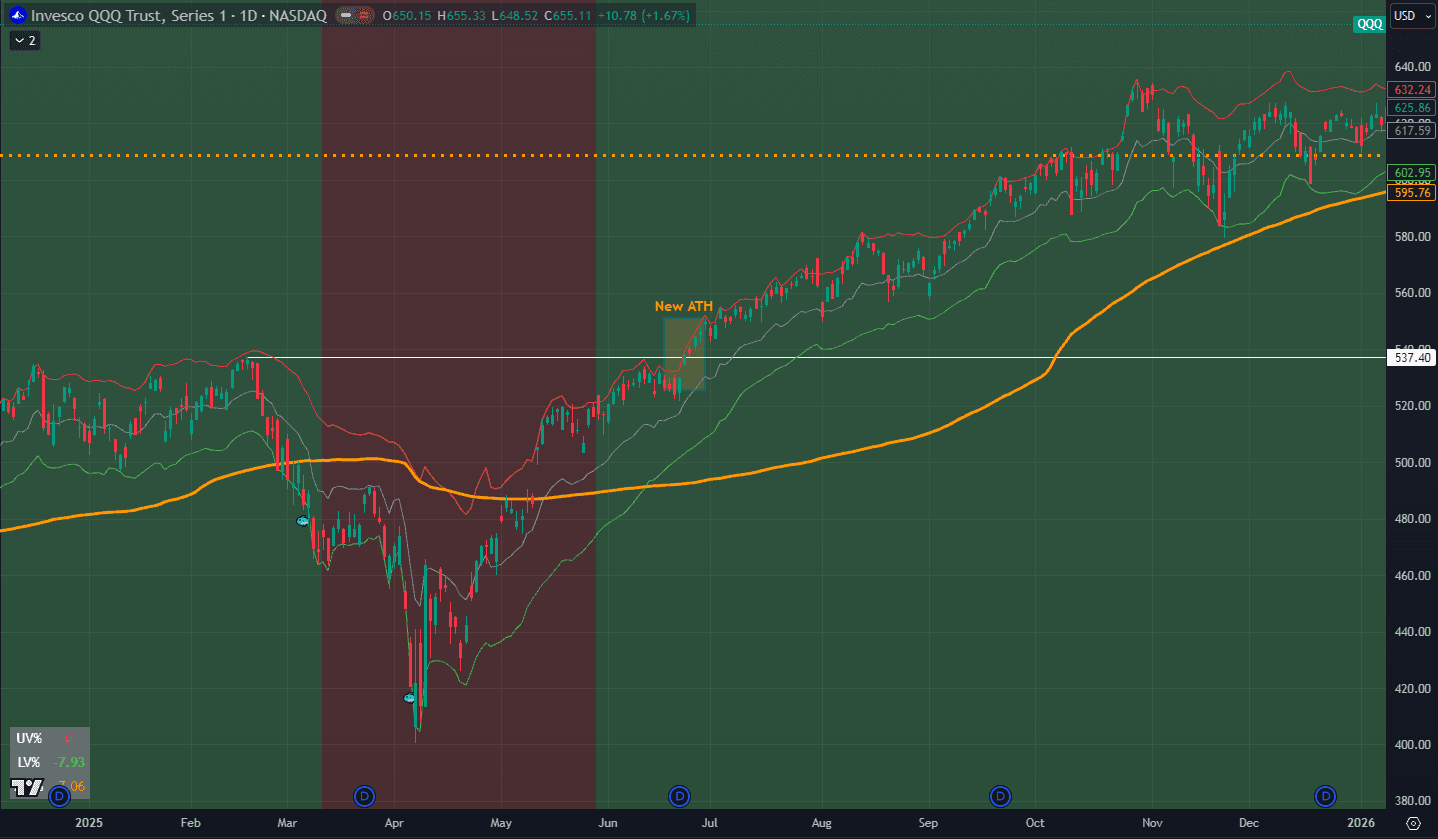
Task: Click the UV% LV% data table
Action: 50,762
